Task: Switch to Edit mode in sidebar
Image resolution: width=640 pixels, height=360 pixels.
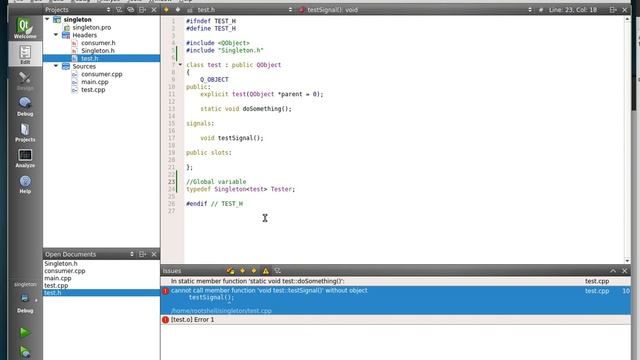Action: [x=25, y=54]
